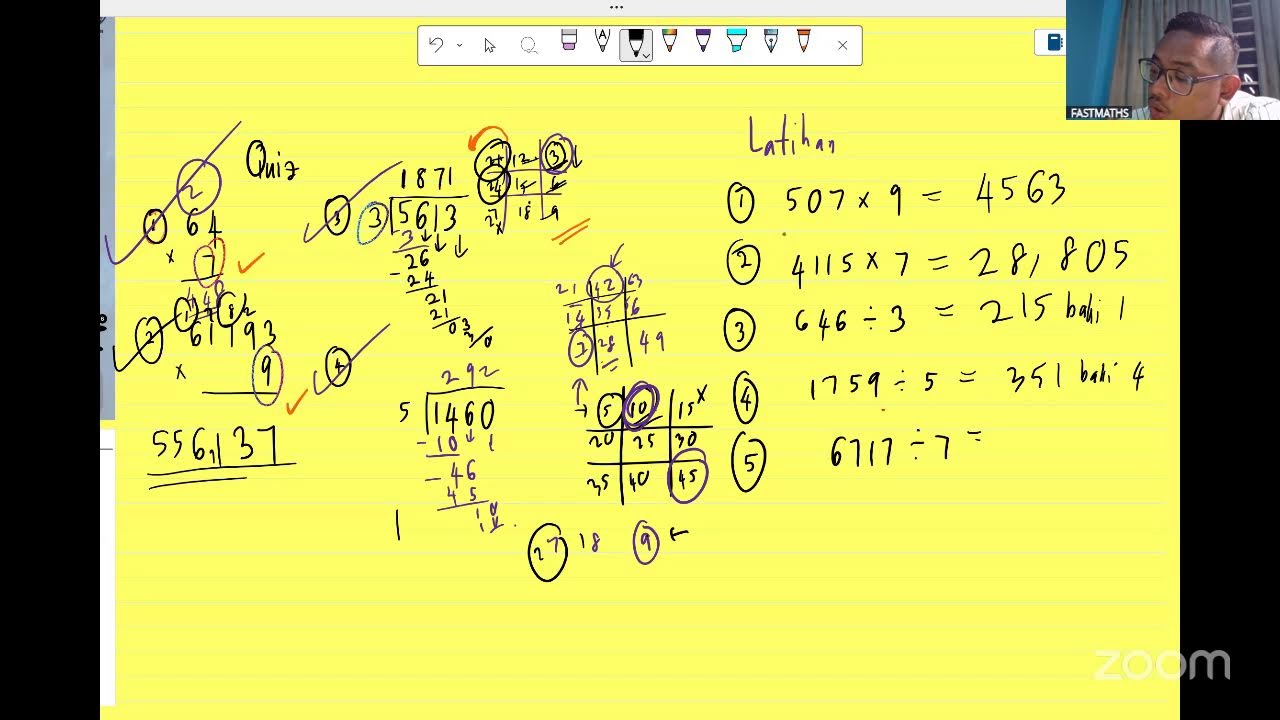Select the Ink to Text pen
The image size is (1280, 720).
pyautogui.click(x=602, y=41)
